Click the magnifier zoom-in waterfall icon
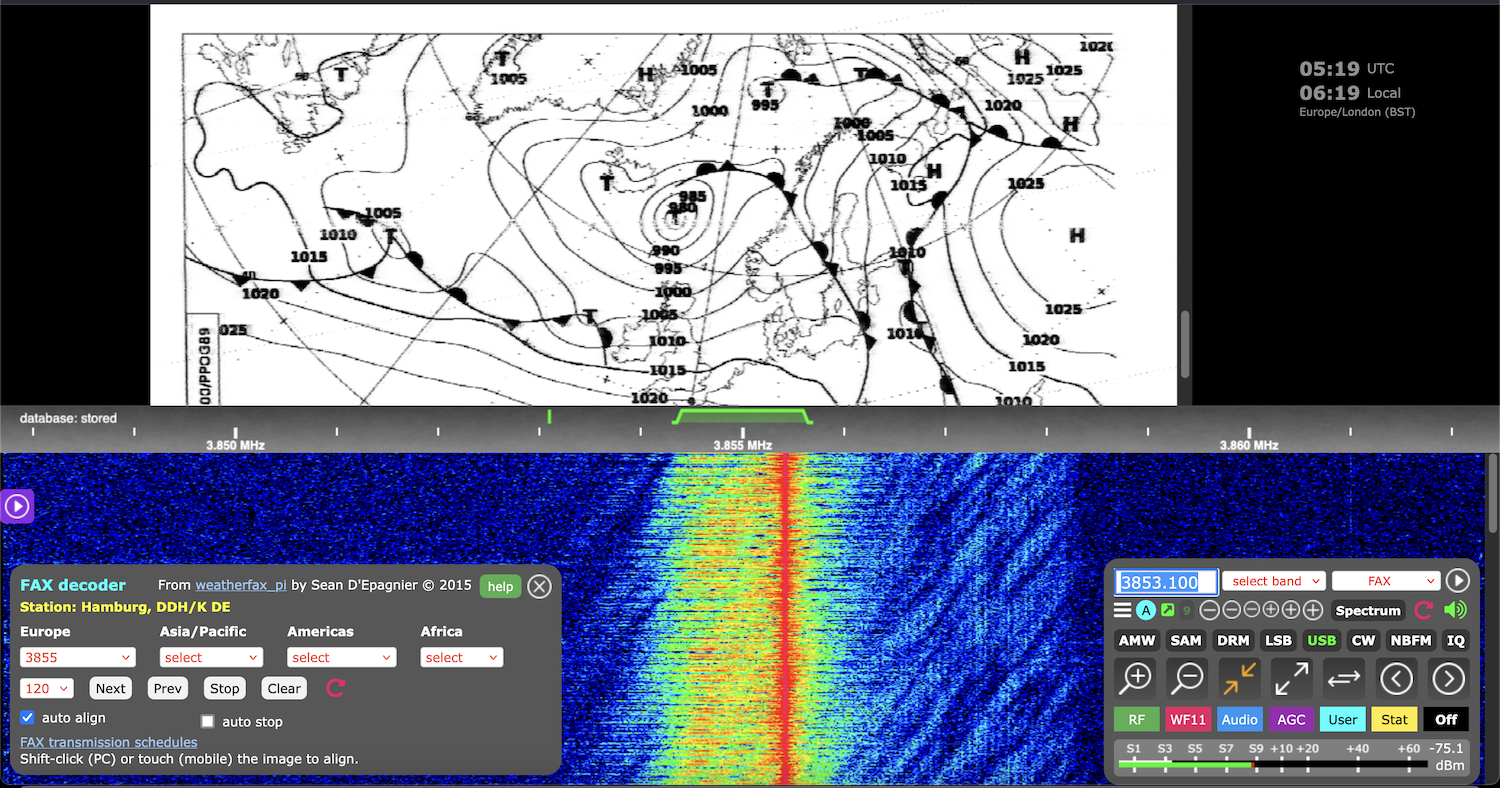 1136,679
